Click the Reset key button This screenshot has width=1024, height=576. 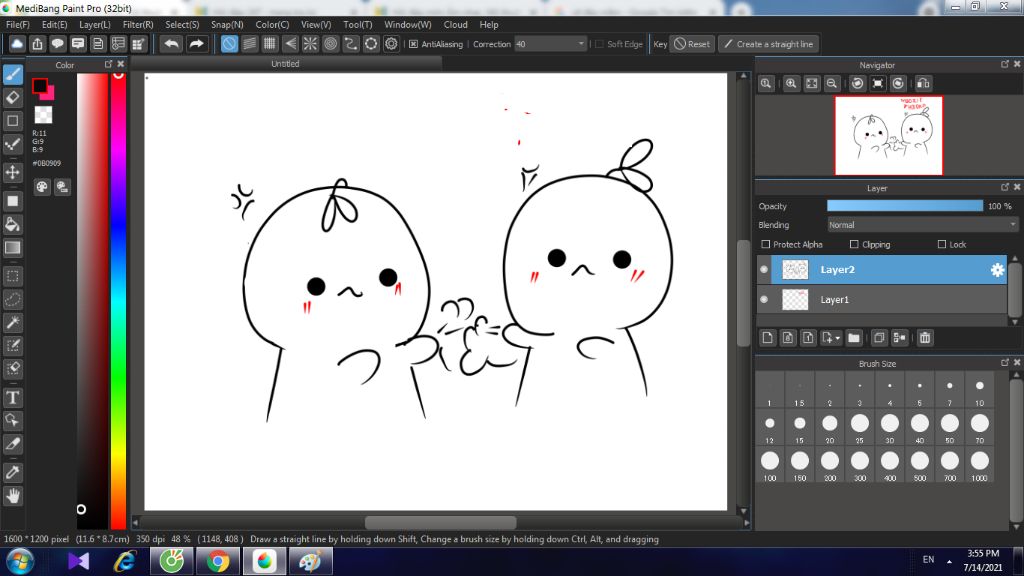pos(692,44)
